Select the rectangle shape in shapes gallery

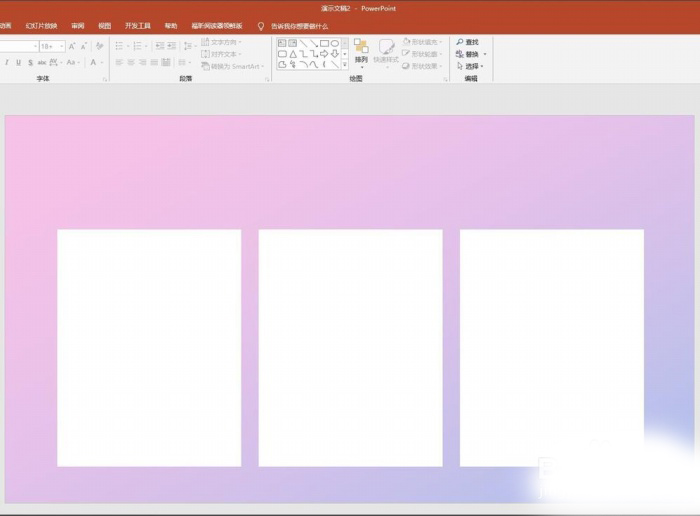324,43
